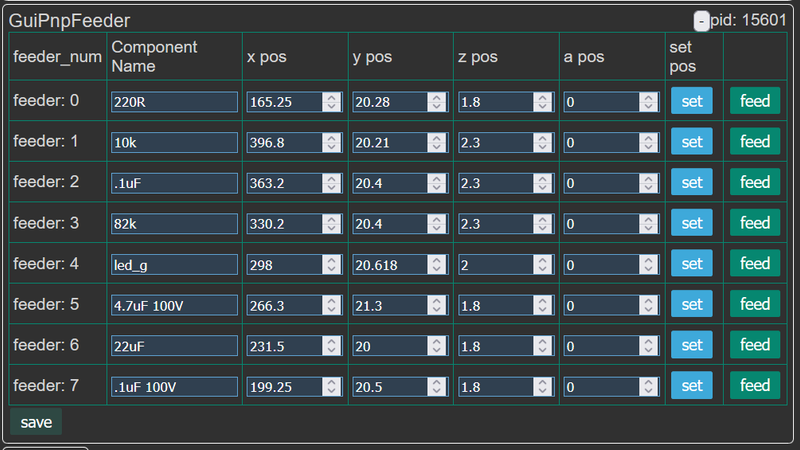Adjust a pos stepper for feeder 5

point(648,305)
